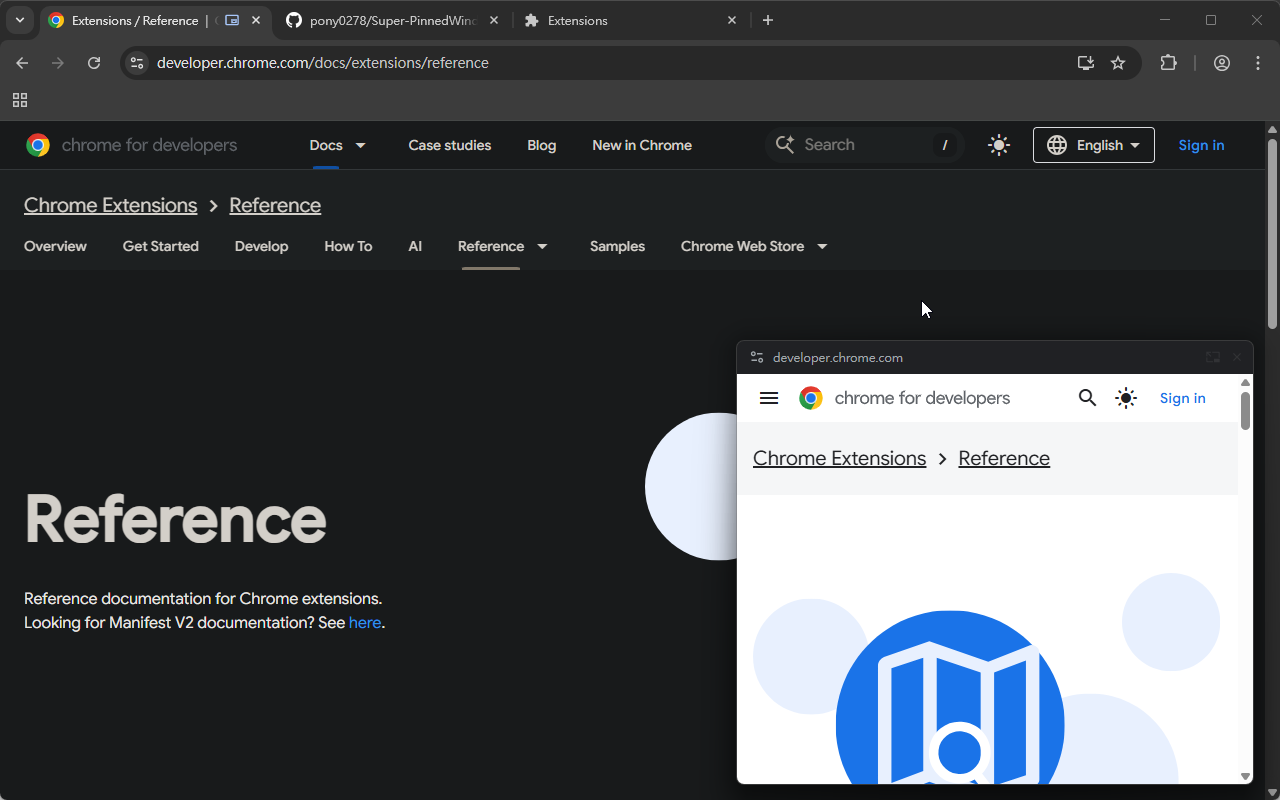Screen dimensions: 1280x800
Task: Select the AI section tab
Action: pyautogui.click(x=415, y=246)
